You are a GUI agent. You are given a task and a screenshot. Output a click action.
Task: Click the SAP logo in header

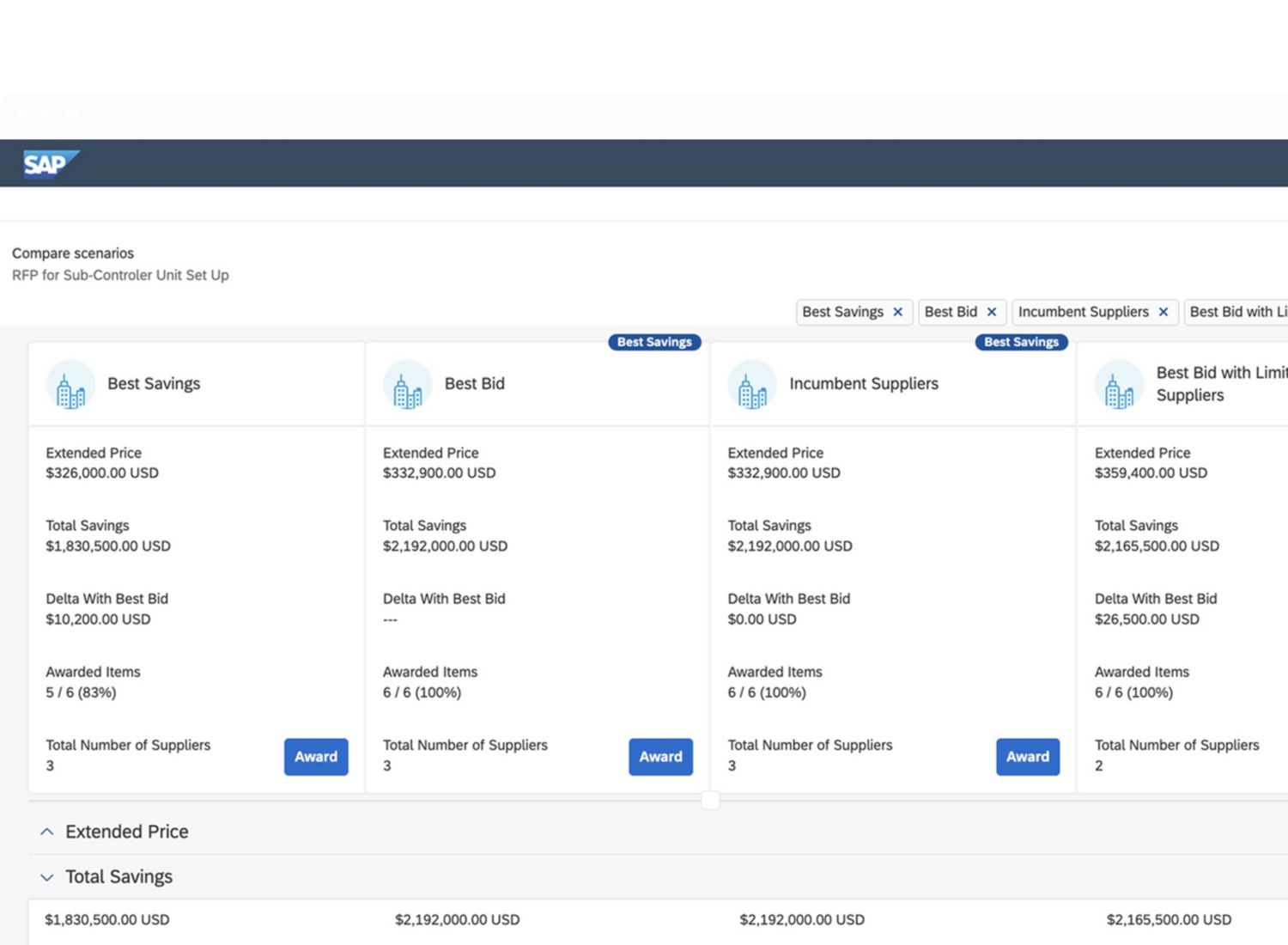pyautogui.click(x=50, y=163)
